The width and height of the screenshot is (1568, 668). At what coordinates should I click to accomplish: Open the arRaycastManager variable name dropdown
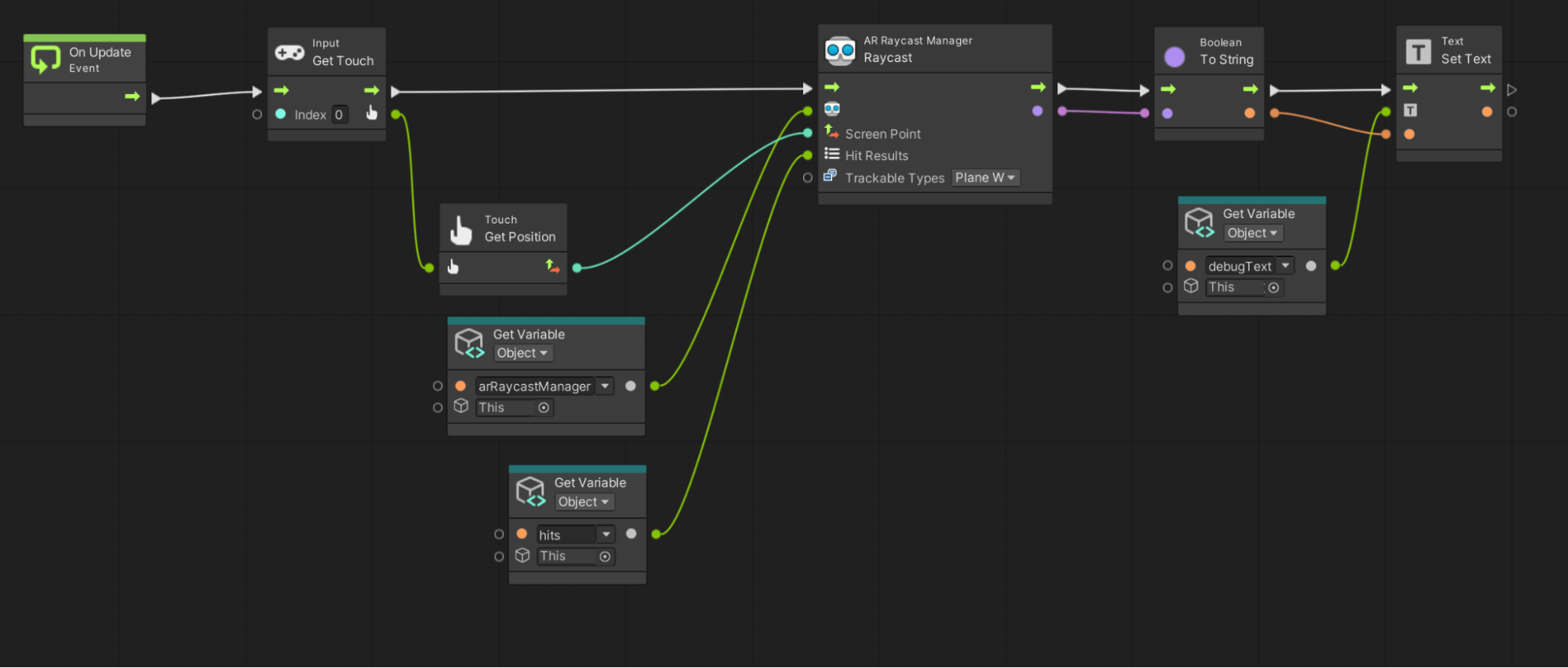click(605, 386)
